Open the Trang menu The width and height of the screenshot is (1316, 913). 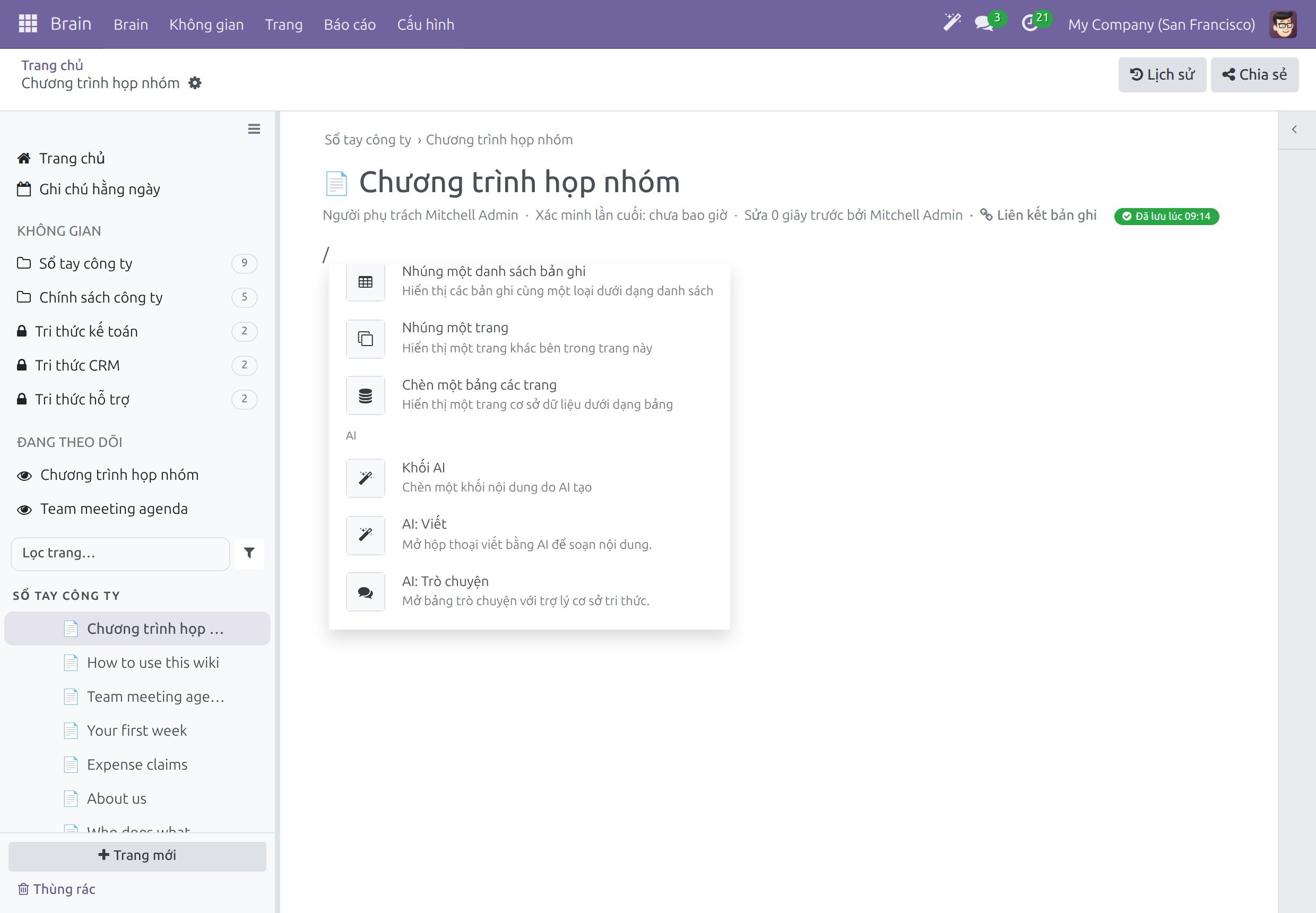[284, 24]
